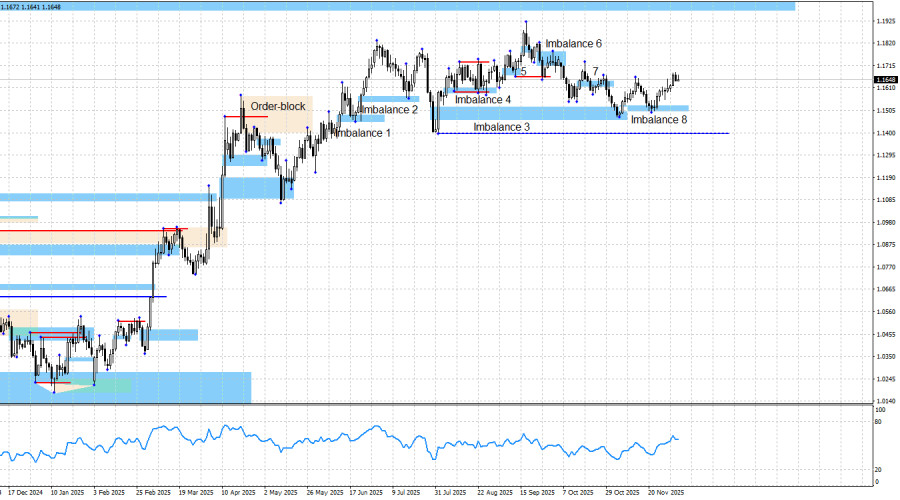Click the 17 Dec 2024 date label
This screenshot has height=500, width=900.
pos(25,493)
